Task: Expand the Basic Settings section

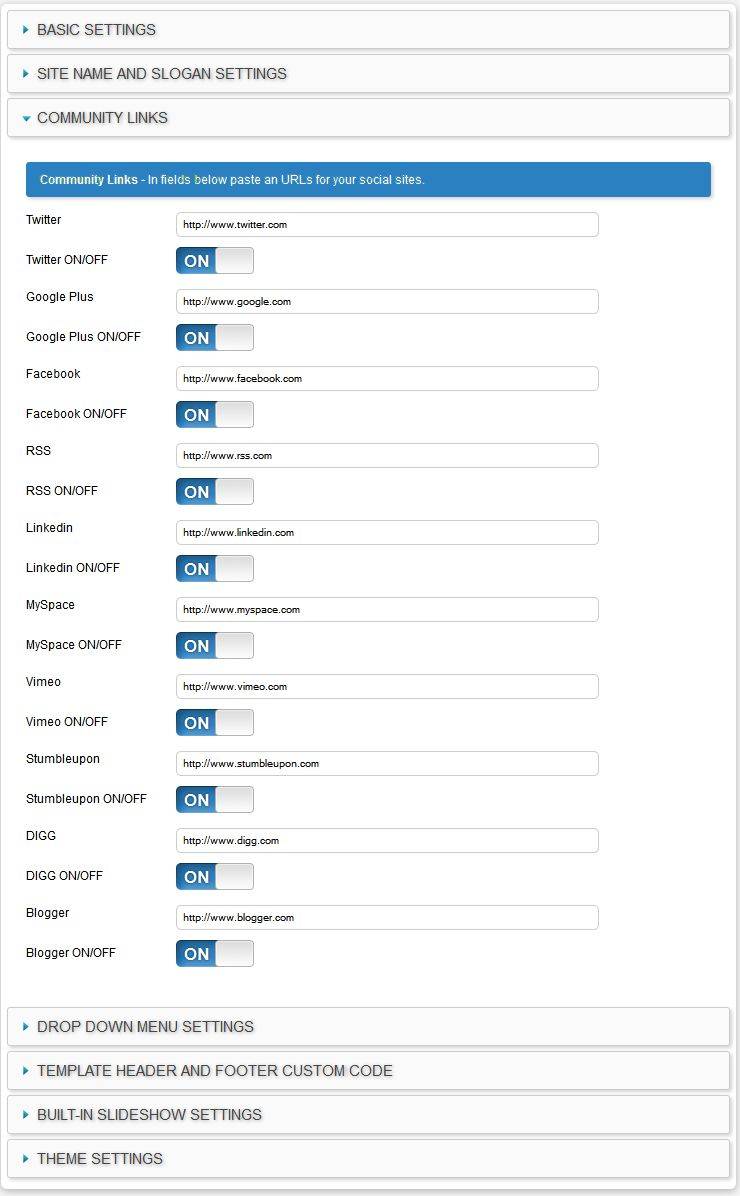Action: click(x=368, y=30)
